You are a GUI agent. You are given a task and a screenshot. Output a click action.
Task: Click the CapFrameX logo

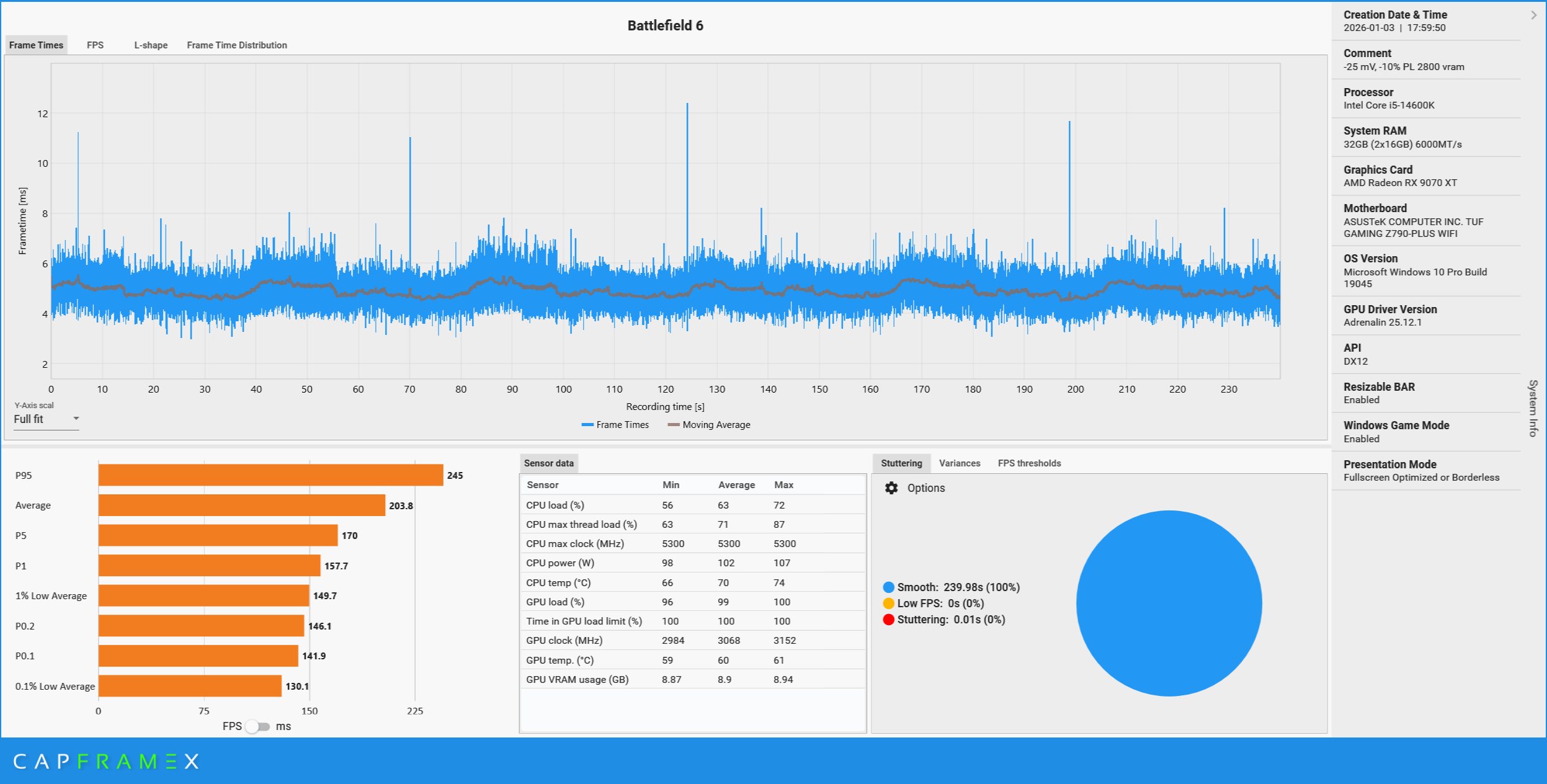106,761
